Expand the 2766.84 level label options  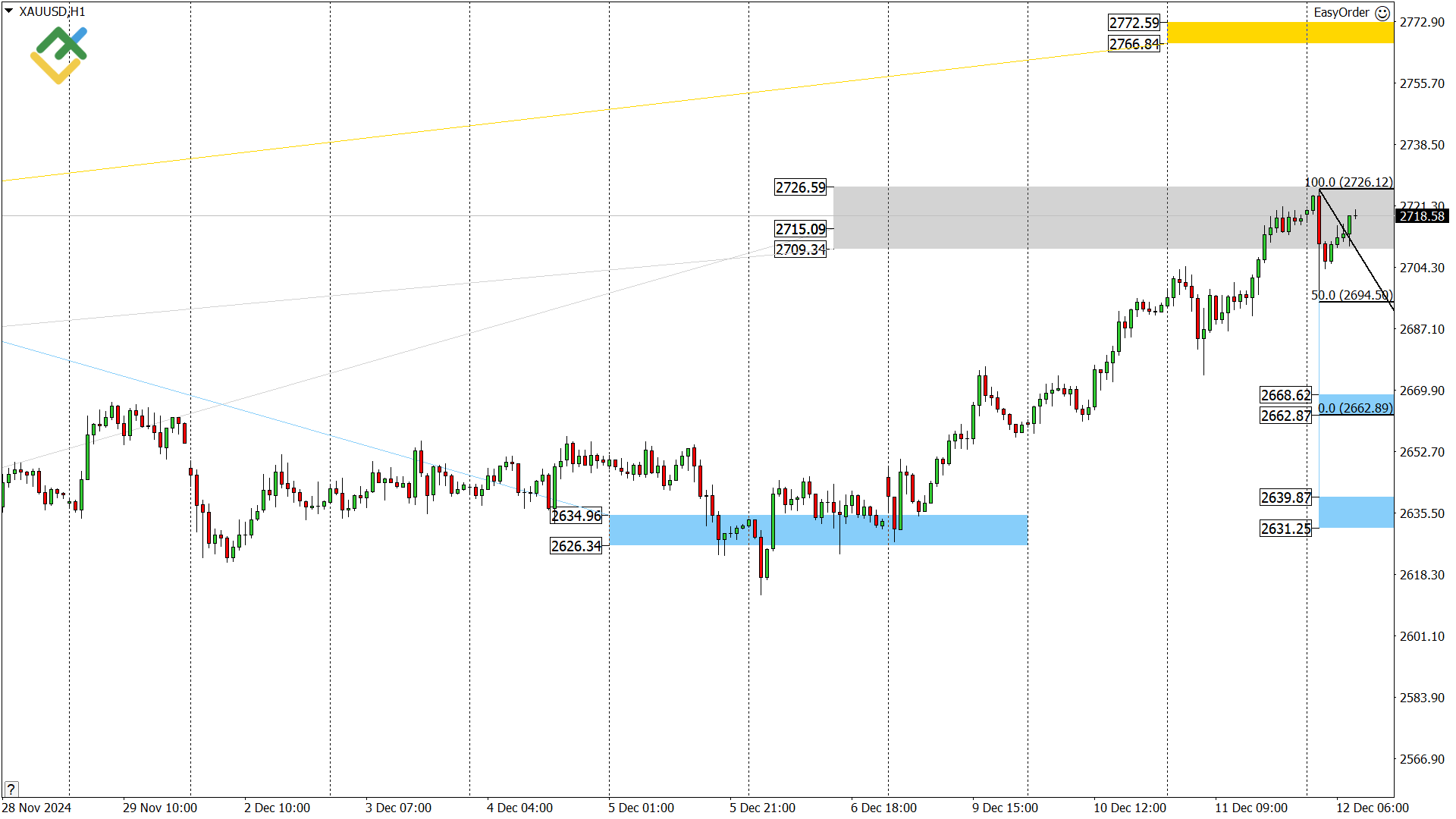(1133, 43)
